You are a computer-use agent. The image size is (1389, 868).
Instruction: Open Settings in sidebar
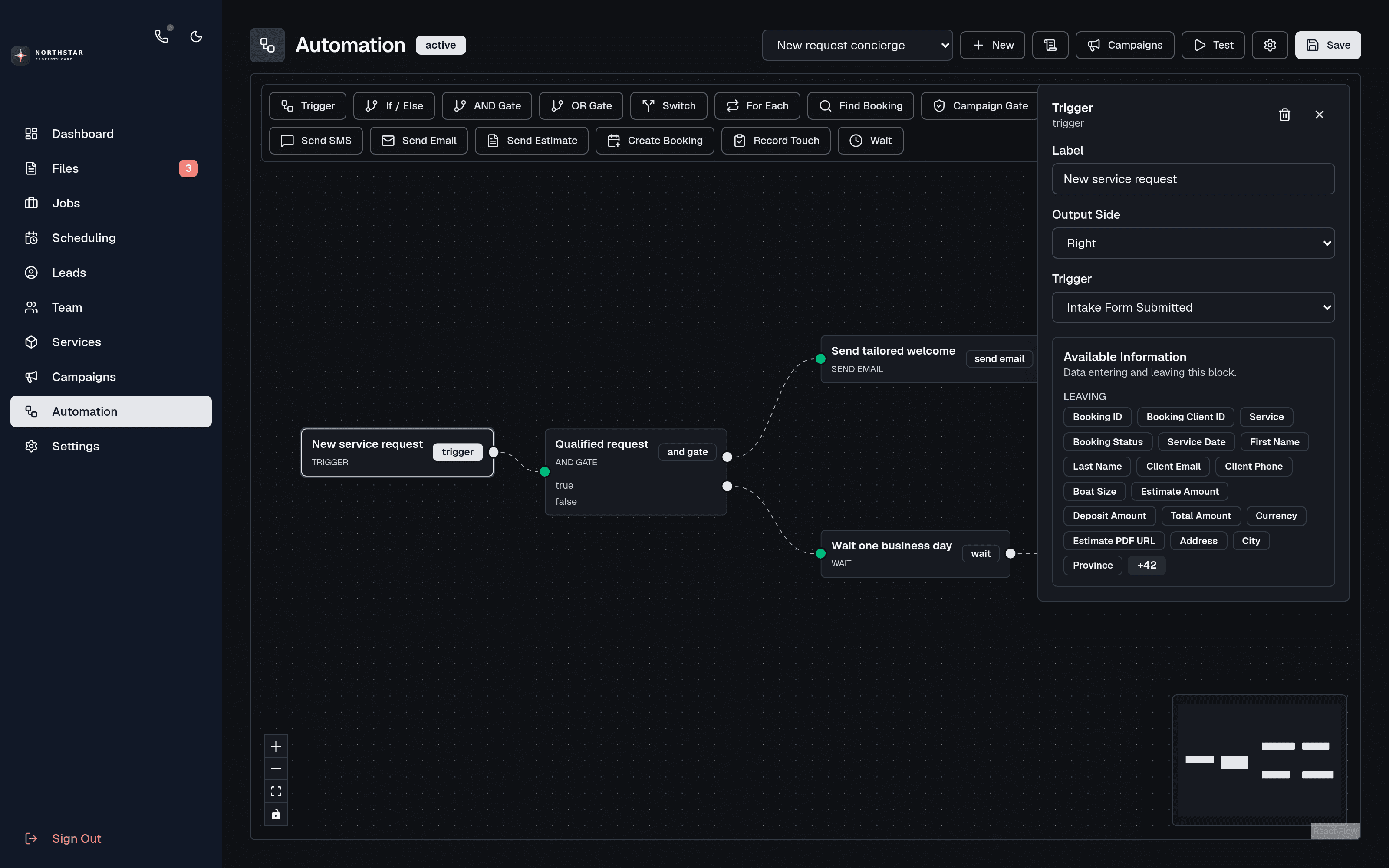point(111,446)
